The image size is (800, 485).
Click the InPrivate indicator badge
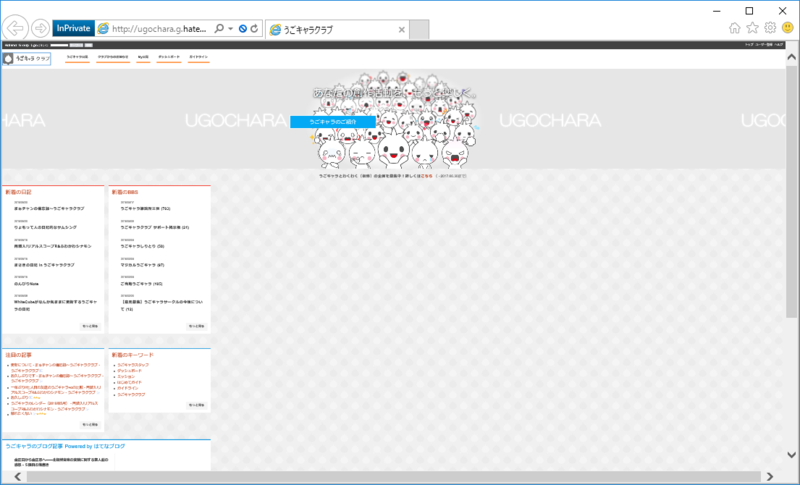tap(73, 29)
